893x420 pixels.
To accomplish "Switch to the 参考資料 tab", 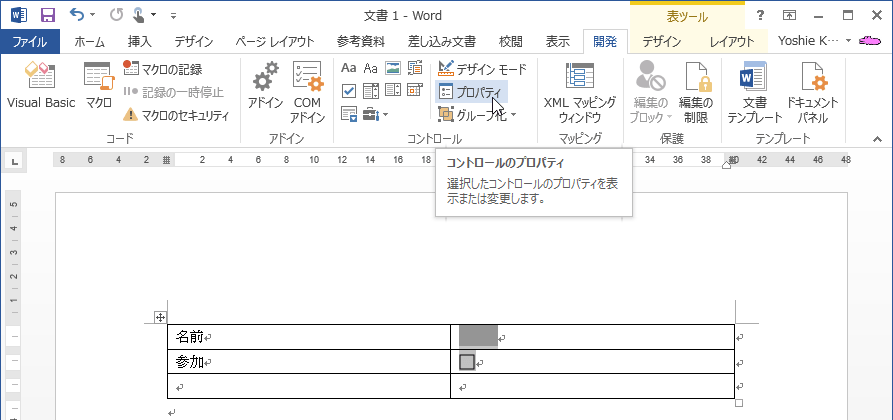I will [x=361, y=41].
